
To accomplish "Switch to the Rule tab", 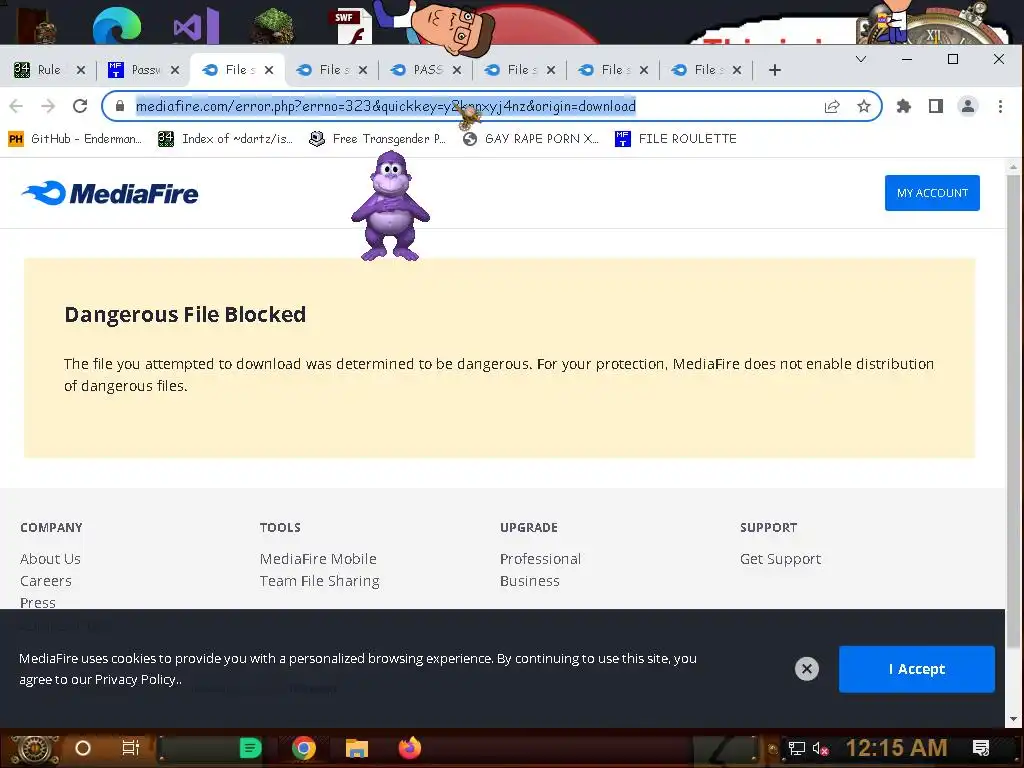I will point(48,70).
